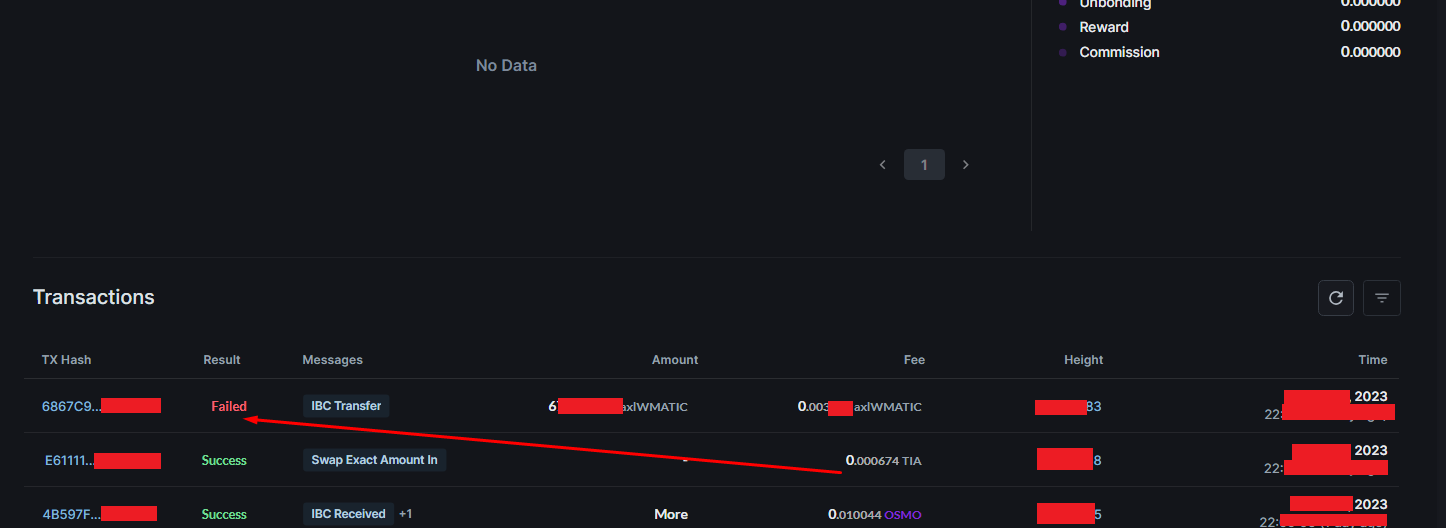Open the transactions filter icon
The width and height of the screenshot is (1451, 532).
pyautogui.click(x=1381, y=298)
